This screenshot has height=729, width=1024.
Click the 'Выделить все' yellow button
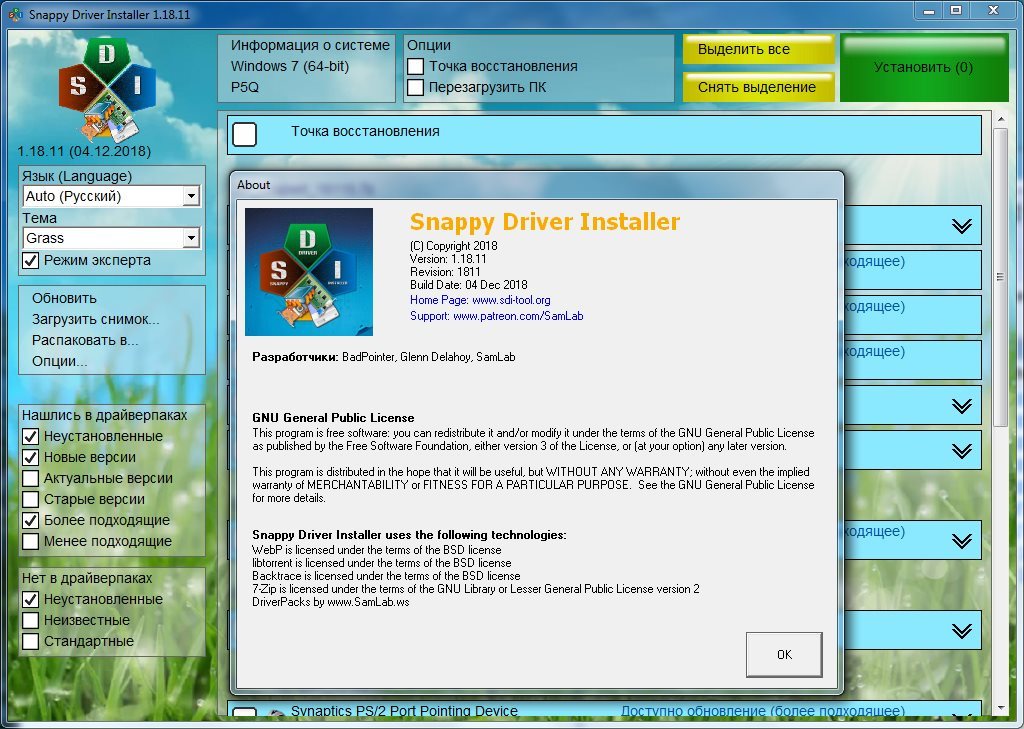[757, 50]
